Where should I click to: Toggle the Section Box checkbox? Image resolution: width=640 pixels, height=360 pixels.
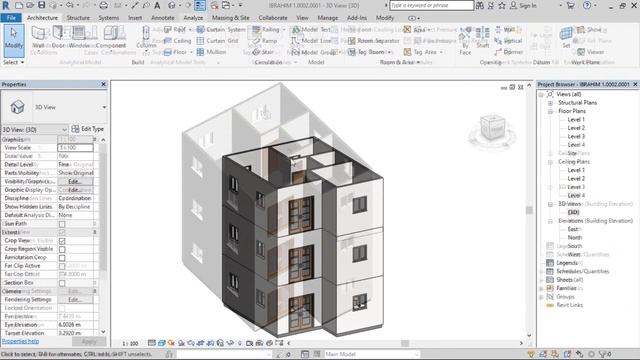62,283
